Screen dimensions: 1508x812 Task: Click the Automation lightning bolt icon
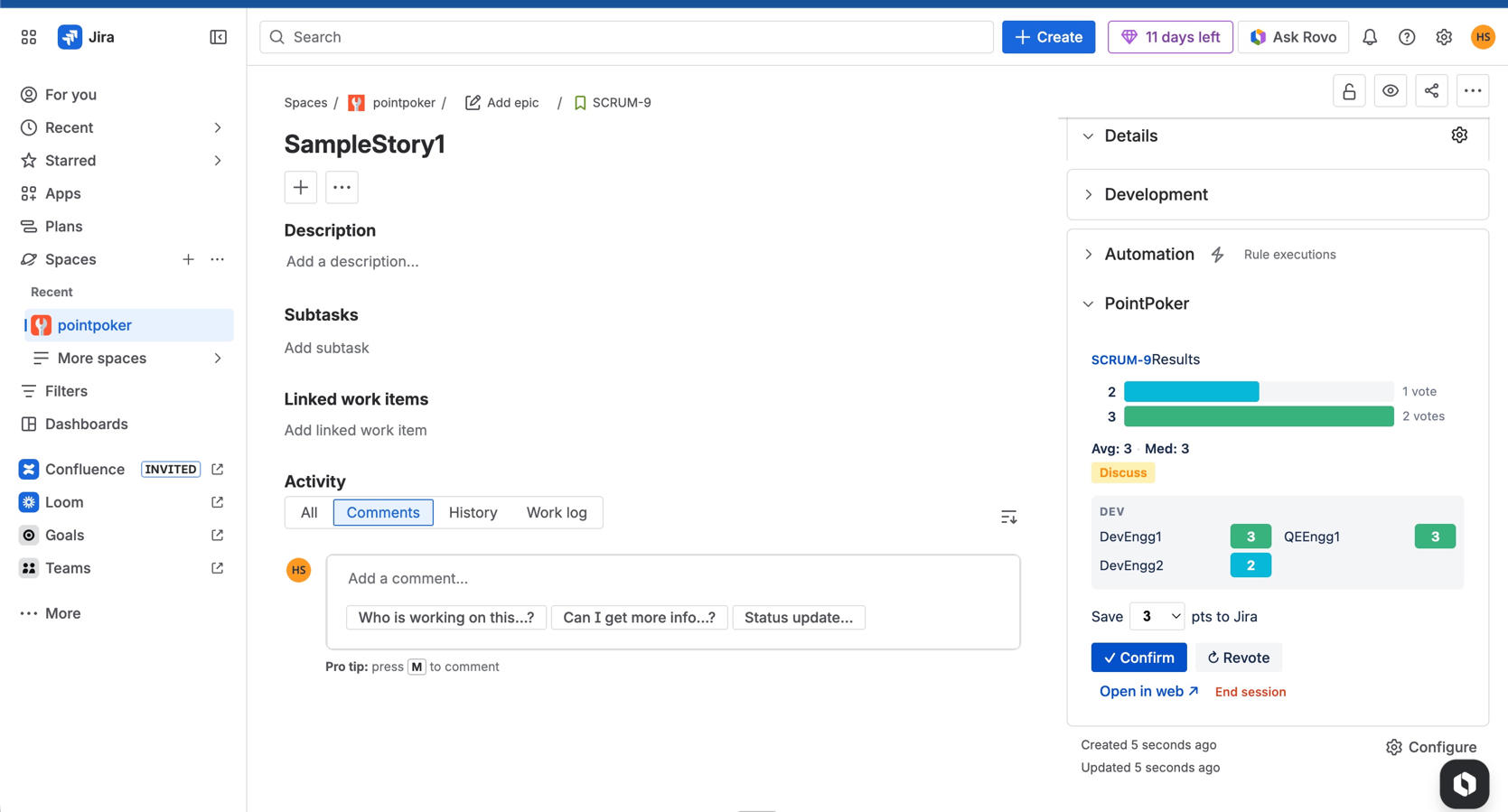[x=1217, y=255]
